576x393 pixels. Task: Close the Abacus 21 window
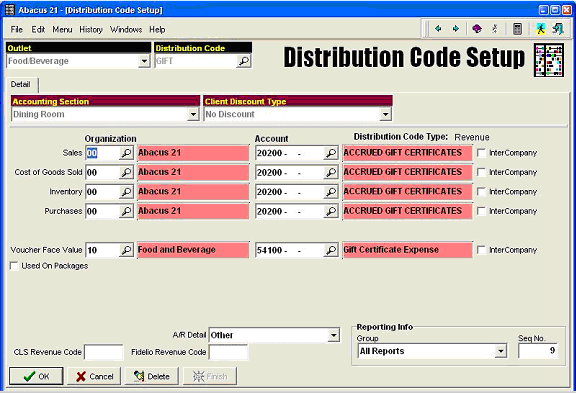566,10
